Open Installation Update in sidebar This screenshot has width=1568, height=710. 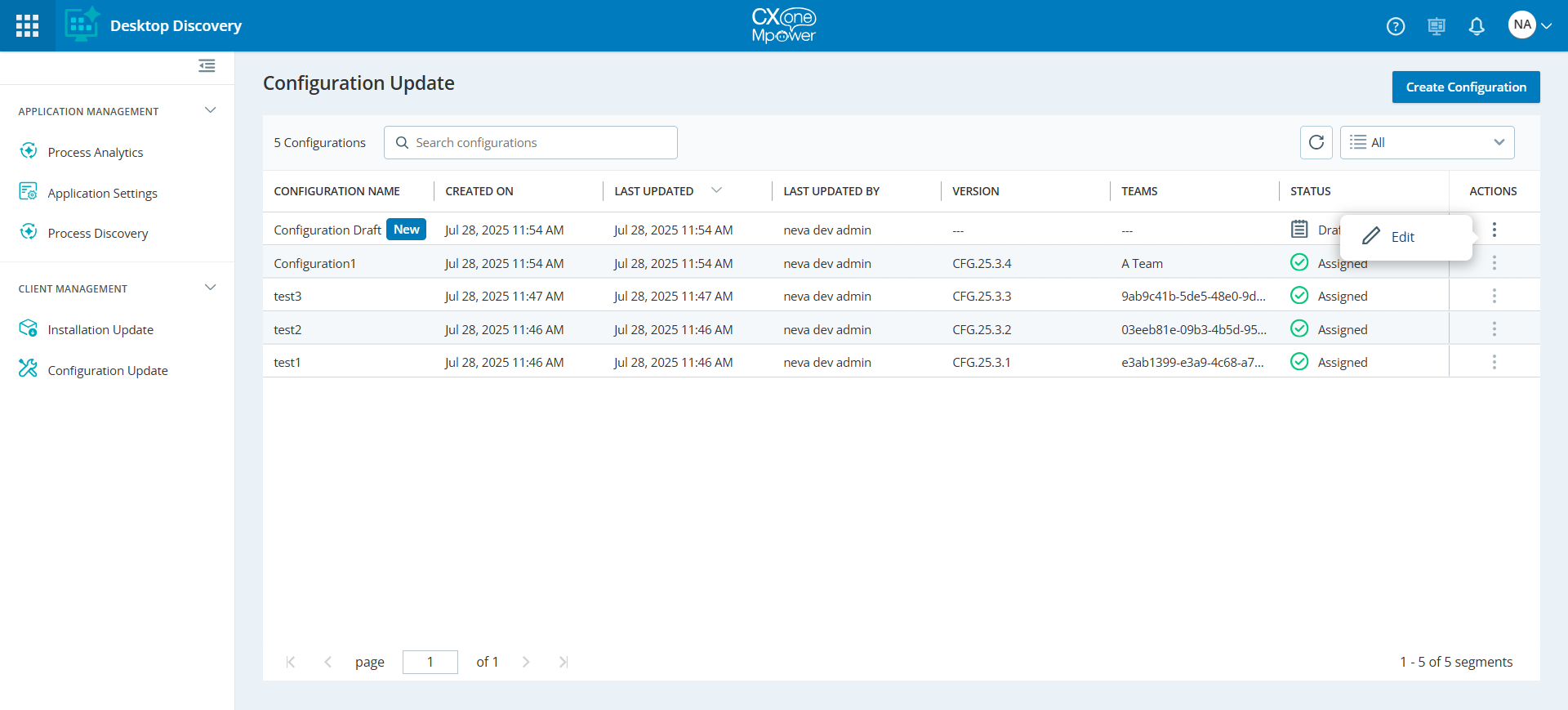pyautogui.click(x=100, y=329)
